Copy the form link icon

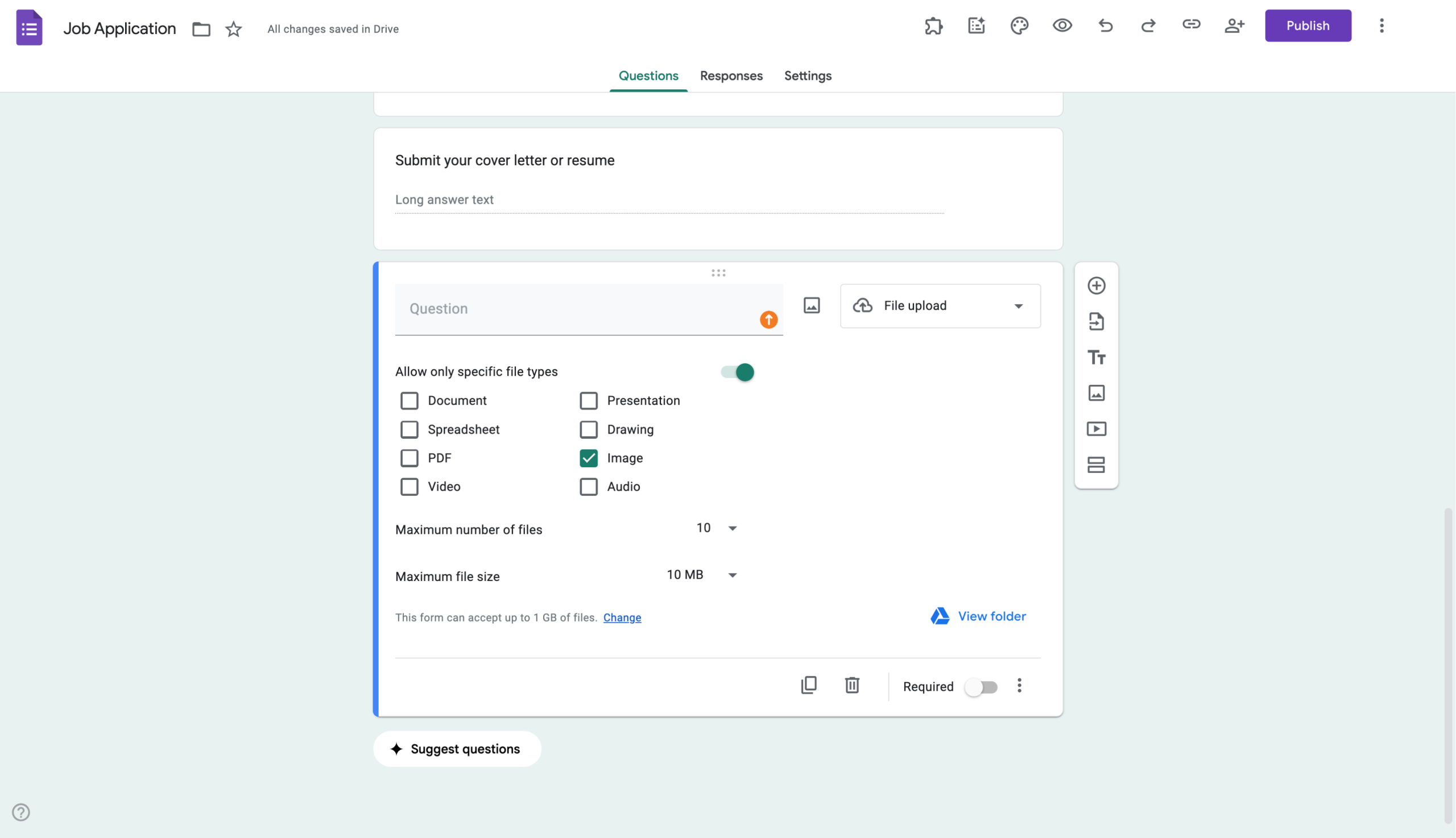point(1190,26)
